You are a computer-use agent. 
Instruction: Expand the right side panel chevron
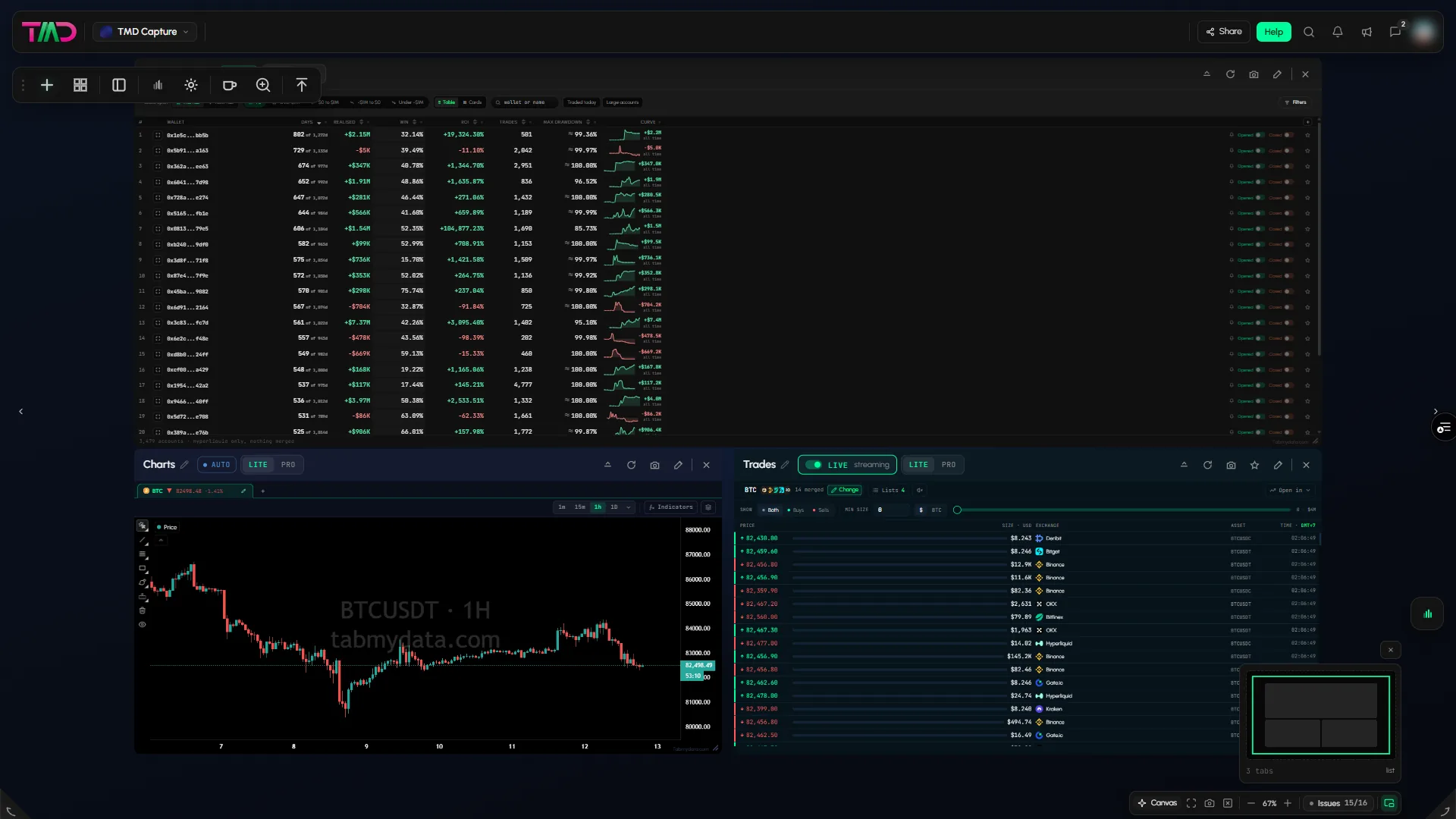pyautogui.click(x=1436, y=411)
